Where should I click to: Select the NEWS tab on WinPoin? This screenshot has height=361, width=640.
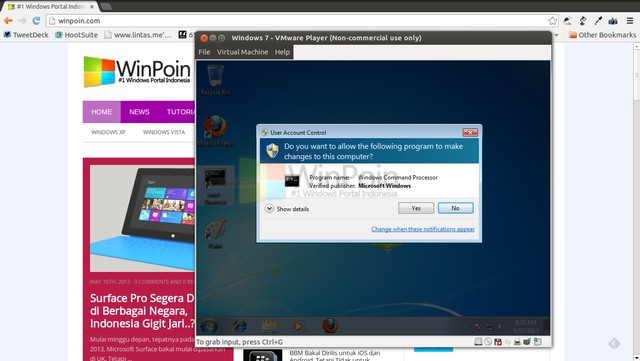click(x=139, y=112)
